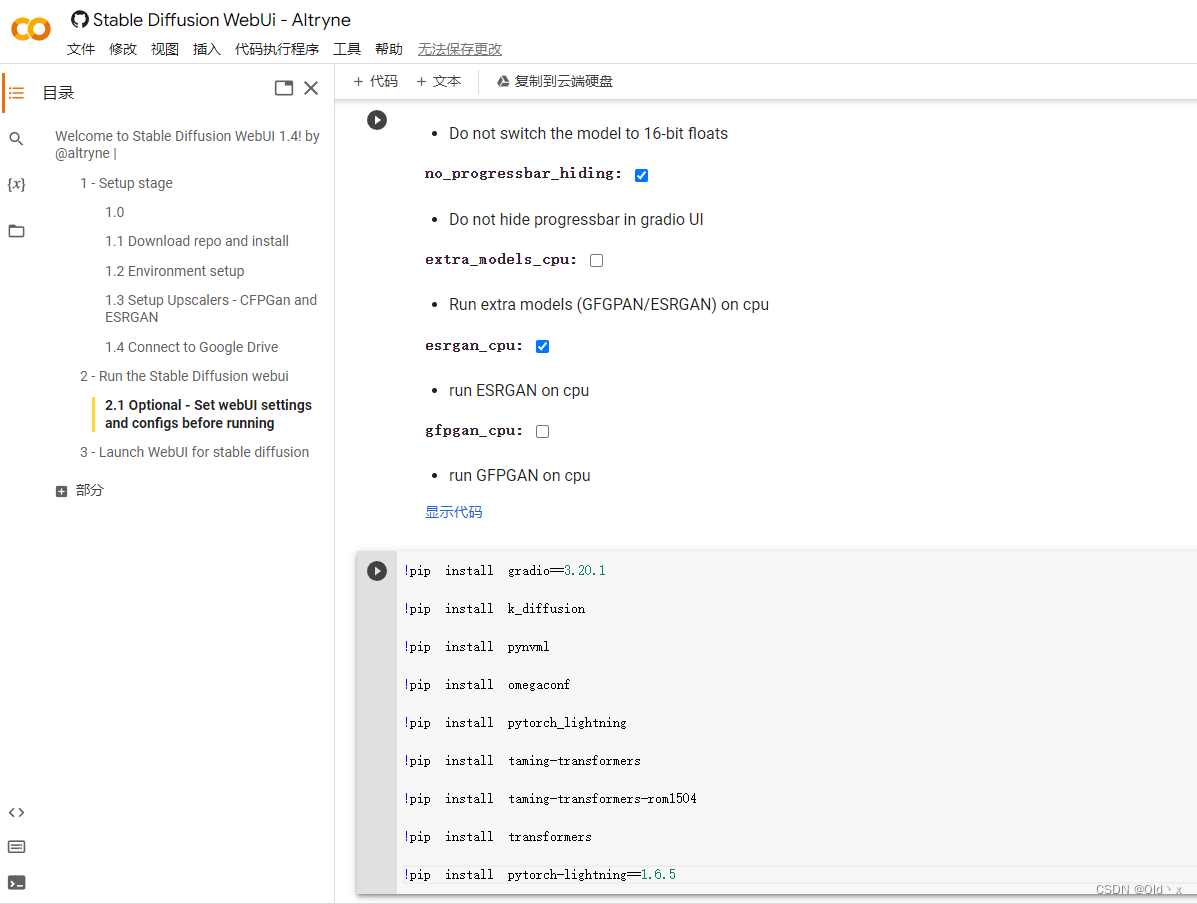This screenshot has height=904, width=1197.
Task: Go to 2 - Run the Stable Diffusion webui
Action: point(184,376)
